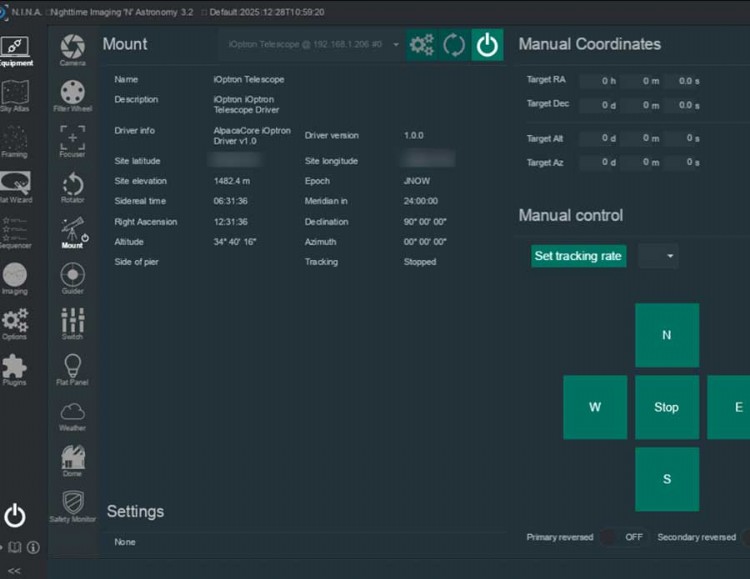
Task: Click the Sidereal time value 06:31:36
Action: (231, 201)
